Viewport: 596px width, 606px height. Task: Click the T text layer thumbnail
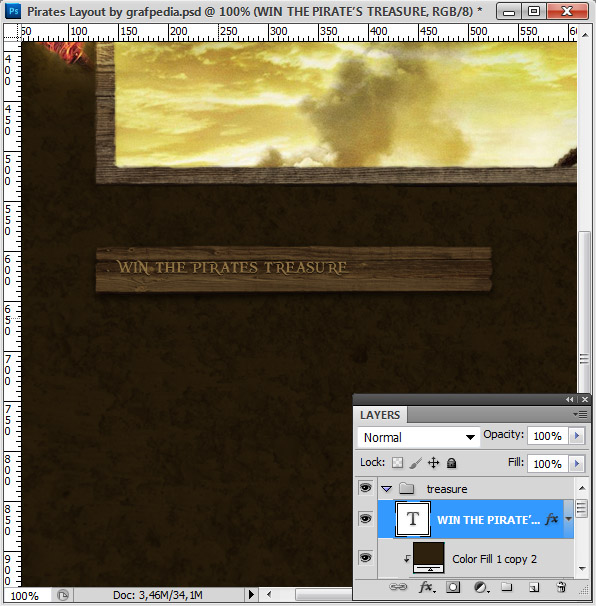pos(412,519)
